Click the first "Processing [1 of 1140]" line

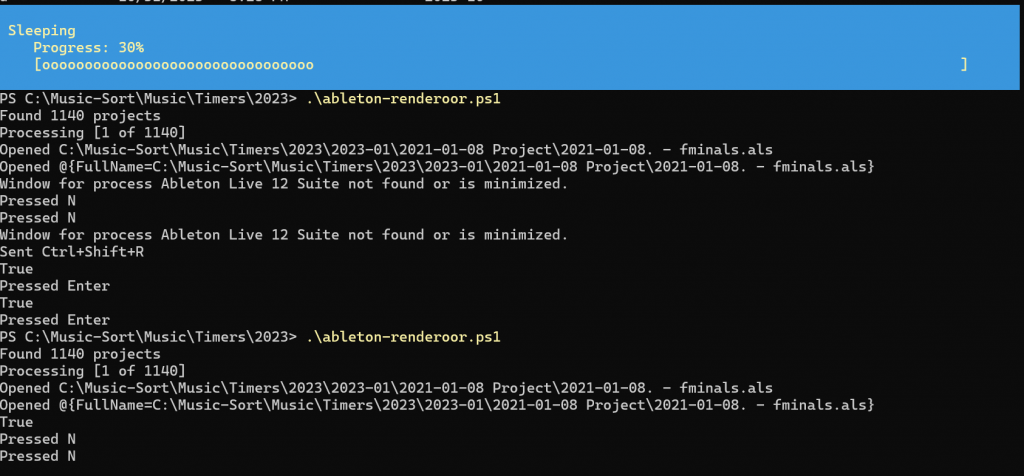[92, 133]
